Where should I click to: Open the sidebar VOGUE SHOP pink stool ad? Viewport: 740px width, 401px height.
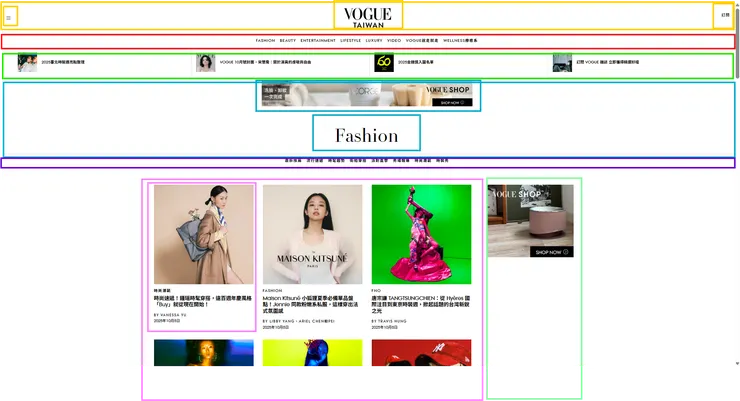coord(530,221)
